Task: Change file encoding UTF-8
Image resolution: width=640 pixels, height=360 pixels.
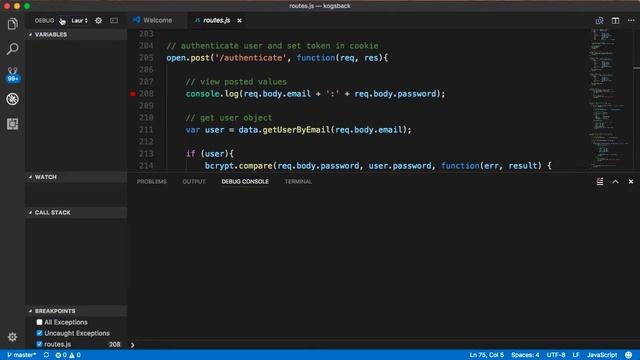Action: pos(556,355)
